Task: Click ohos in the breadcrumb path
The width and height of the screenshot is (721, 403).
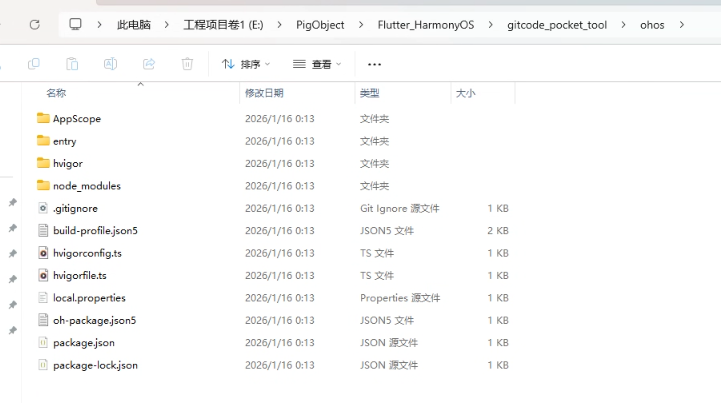Action: pyautogui.click(x=652, y=25)
